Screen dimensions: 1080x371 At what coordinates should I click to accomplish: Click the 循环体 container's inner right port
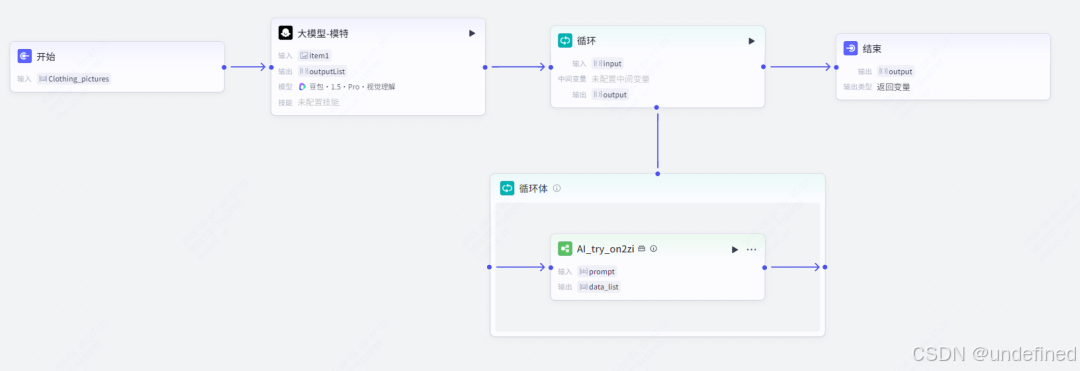point(825,267)
